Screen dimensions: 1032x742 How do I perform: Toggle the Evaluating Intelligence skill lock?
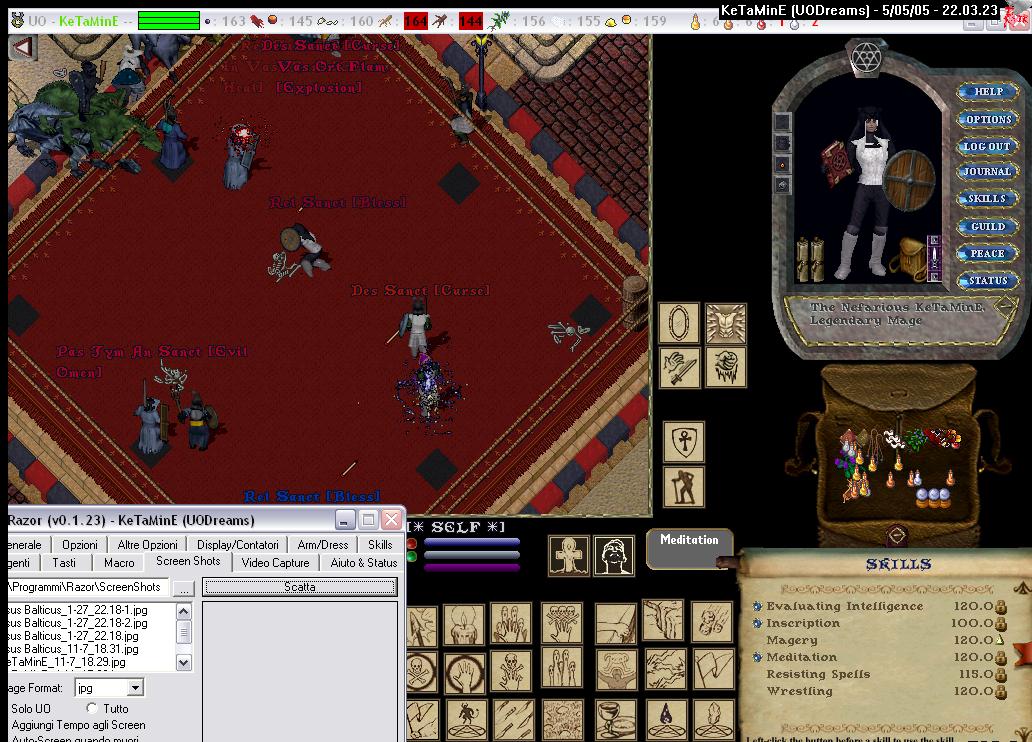(x=1000, y=606)
